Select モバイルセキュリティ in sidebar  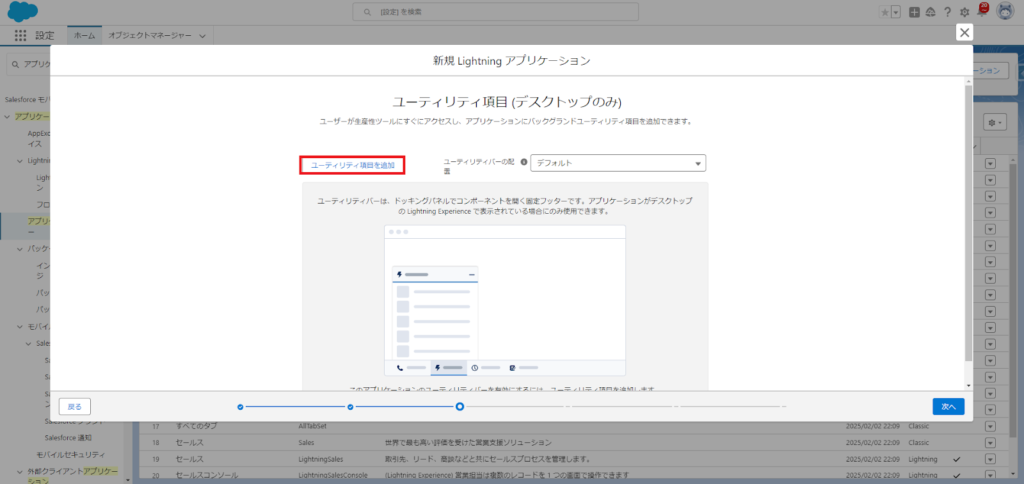(71, 454)
